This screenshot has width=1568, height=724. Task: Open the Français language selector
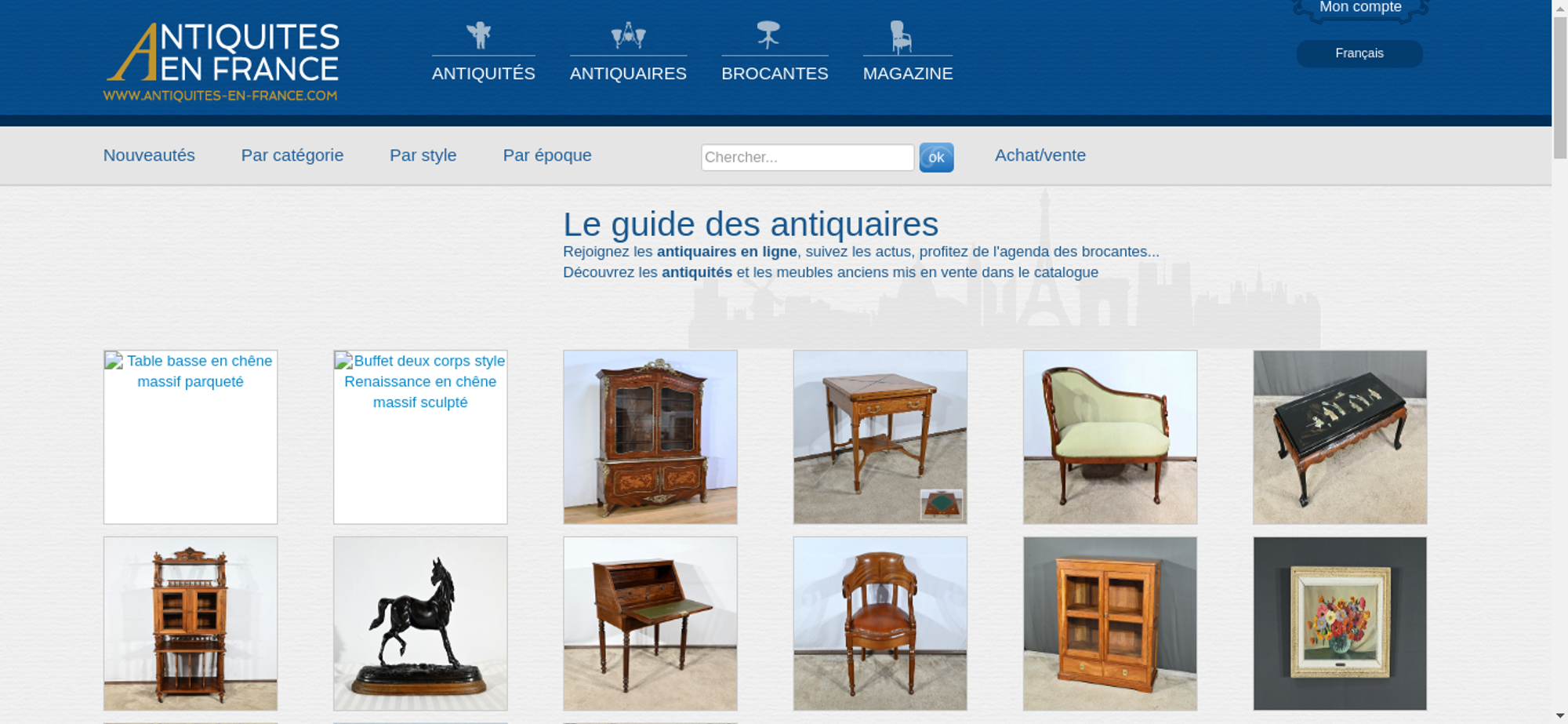click(x=1359, y=53)
